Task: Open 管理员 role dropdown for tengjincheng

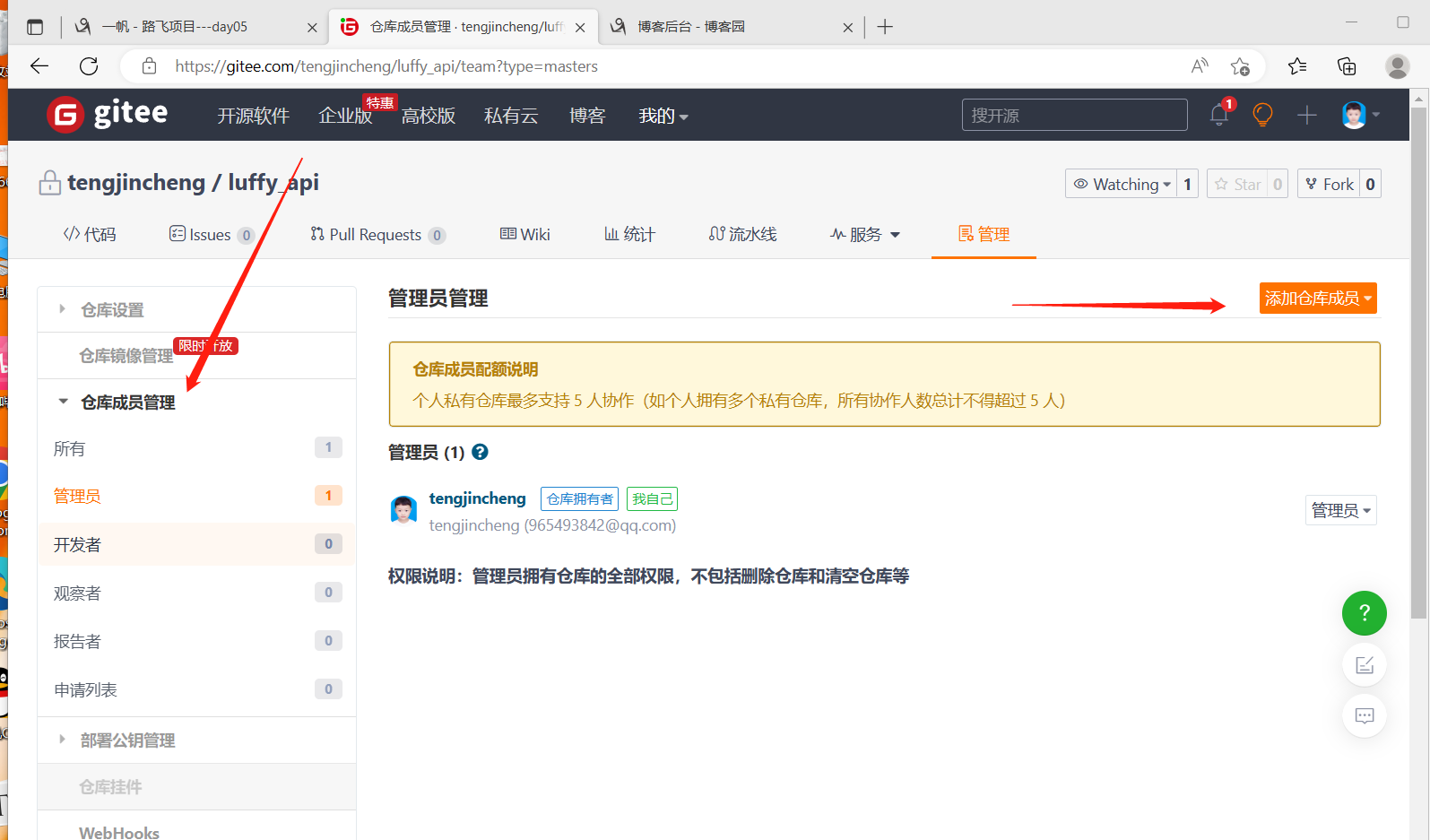Action: pyautogui.click(x=1340, y=510)
